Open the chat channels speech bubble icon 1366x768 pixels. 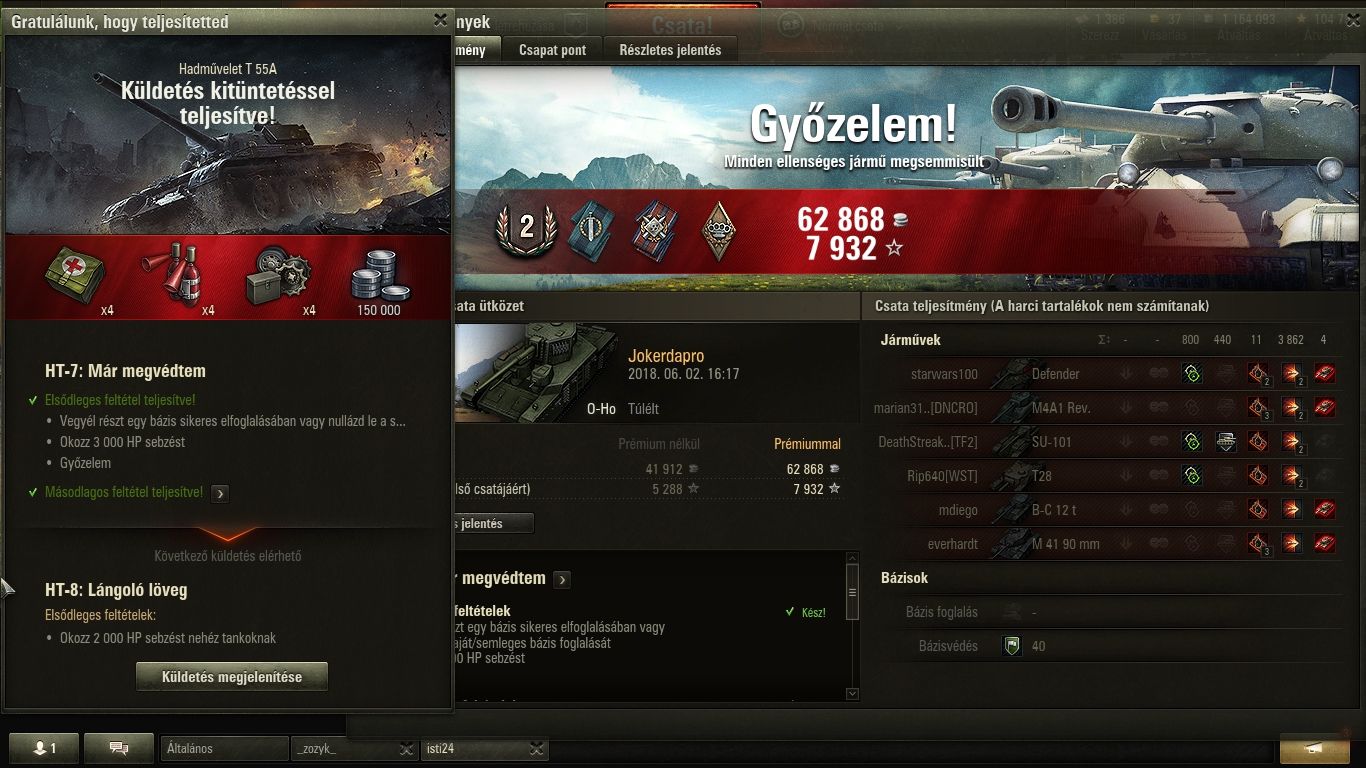[118, 748]
